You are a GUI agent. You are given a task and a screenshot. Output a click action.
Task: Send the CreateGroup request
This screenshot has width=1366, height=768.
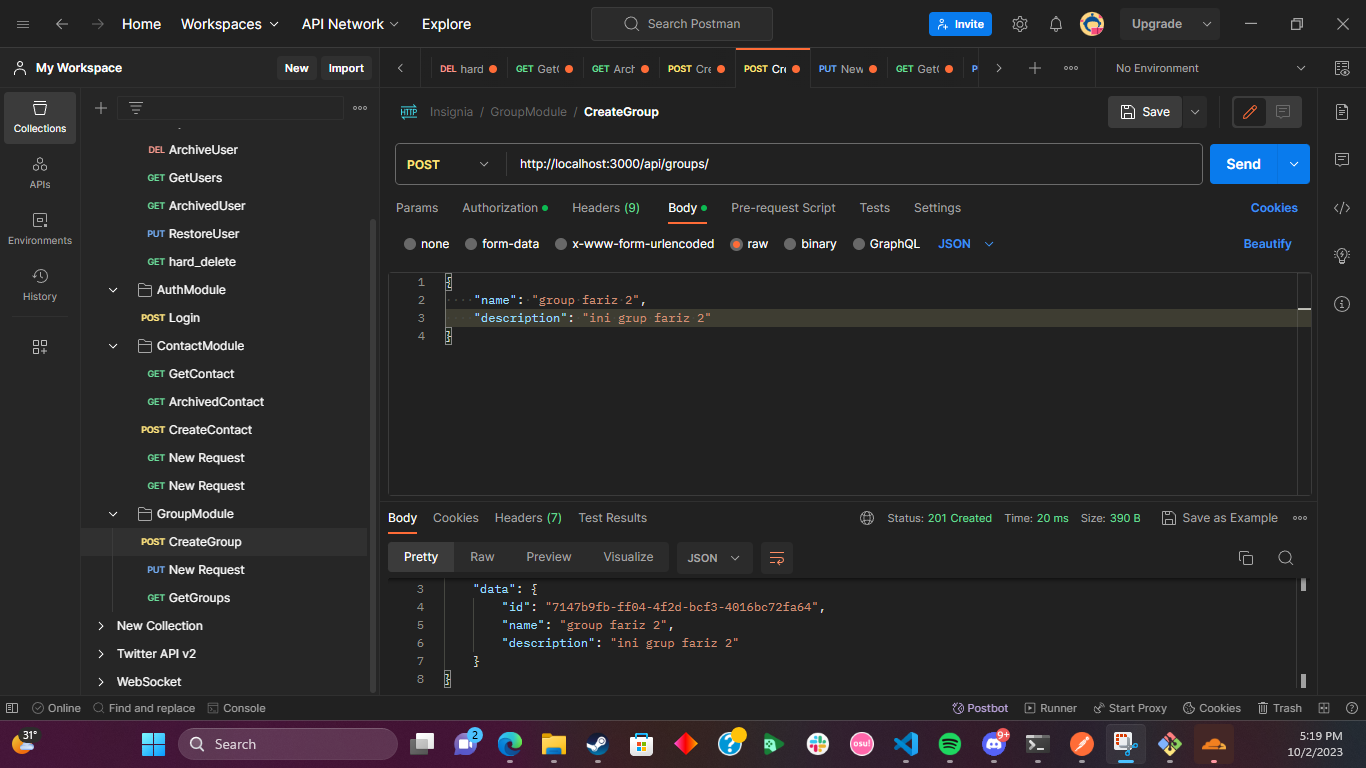click(1242, 163)
